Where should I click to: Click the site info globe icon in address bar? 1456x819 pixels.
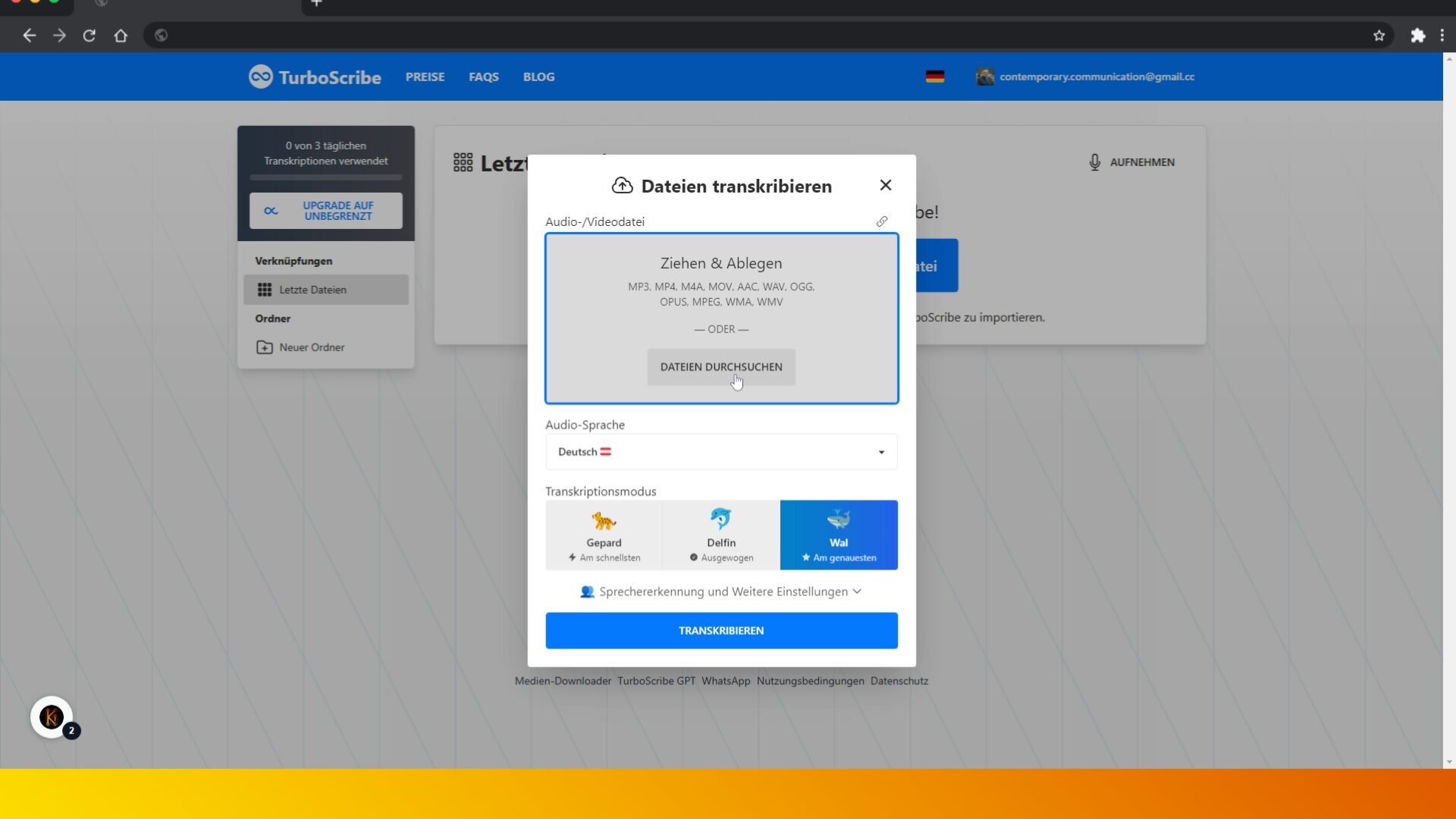(x=161, y=36)
